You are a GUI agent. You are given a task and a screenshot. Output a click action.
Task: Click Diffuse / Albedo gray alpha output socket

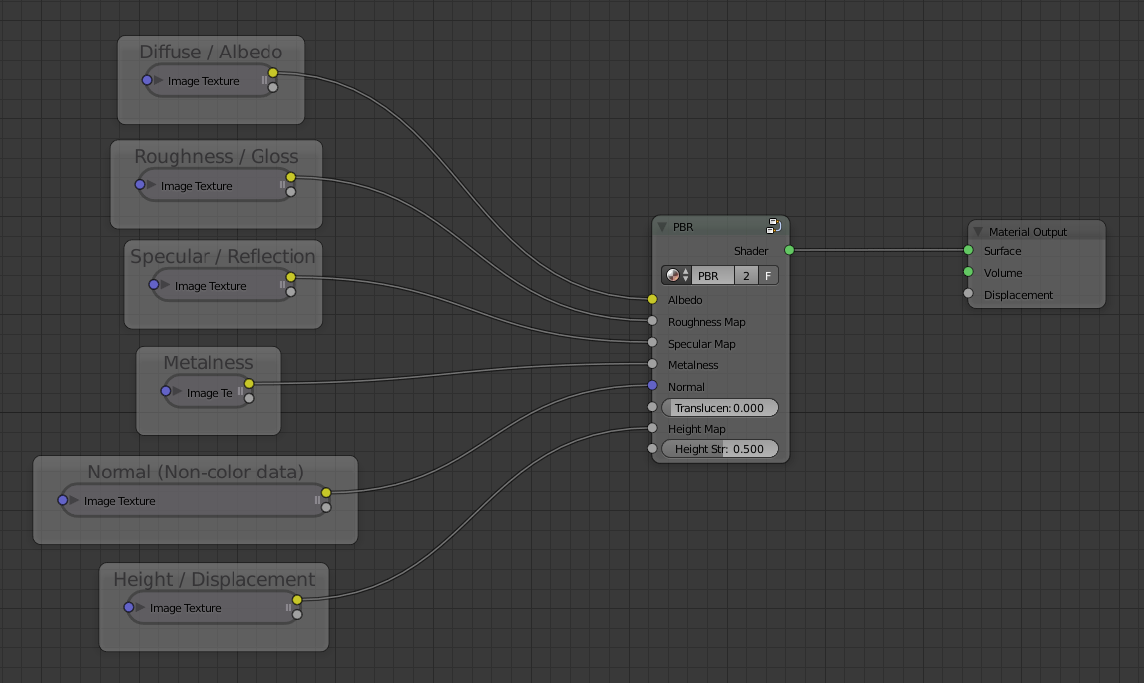[273, 88]
